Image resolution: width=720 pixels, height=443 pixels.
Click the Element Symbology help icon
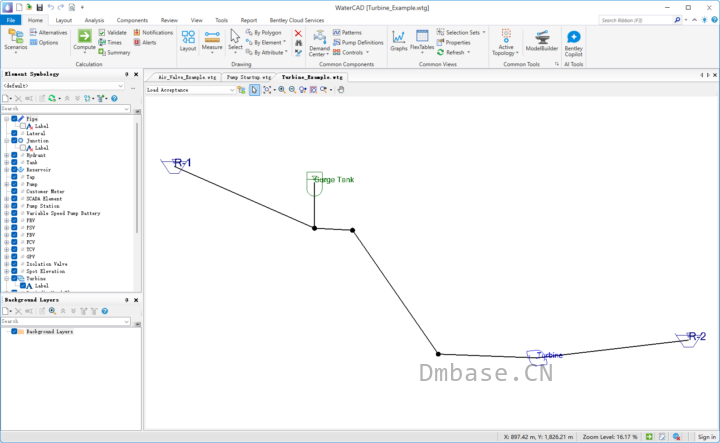coord(114,98)
